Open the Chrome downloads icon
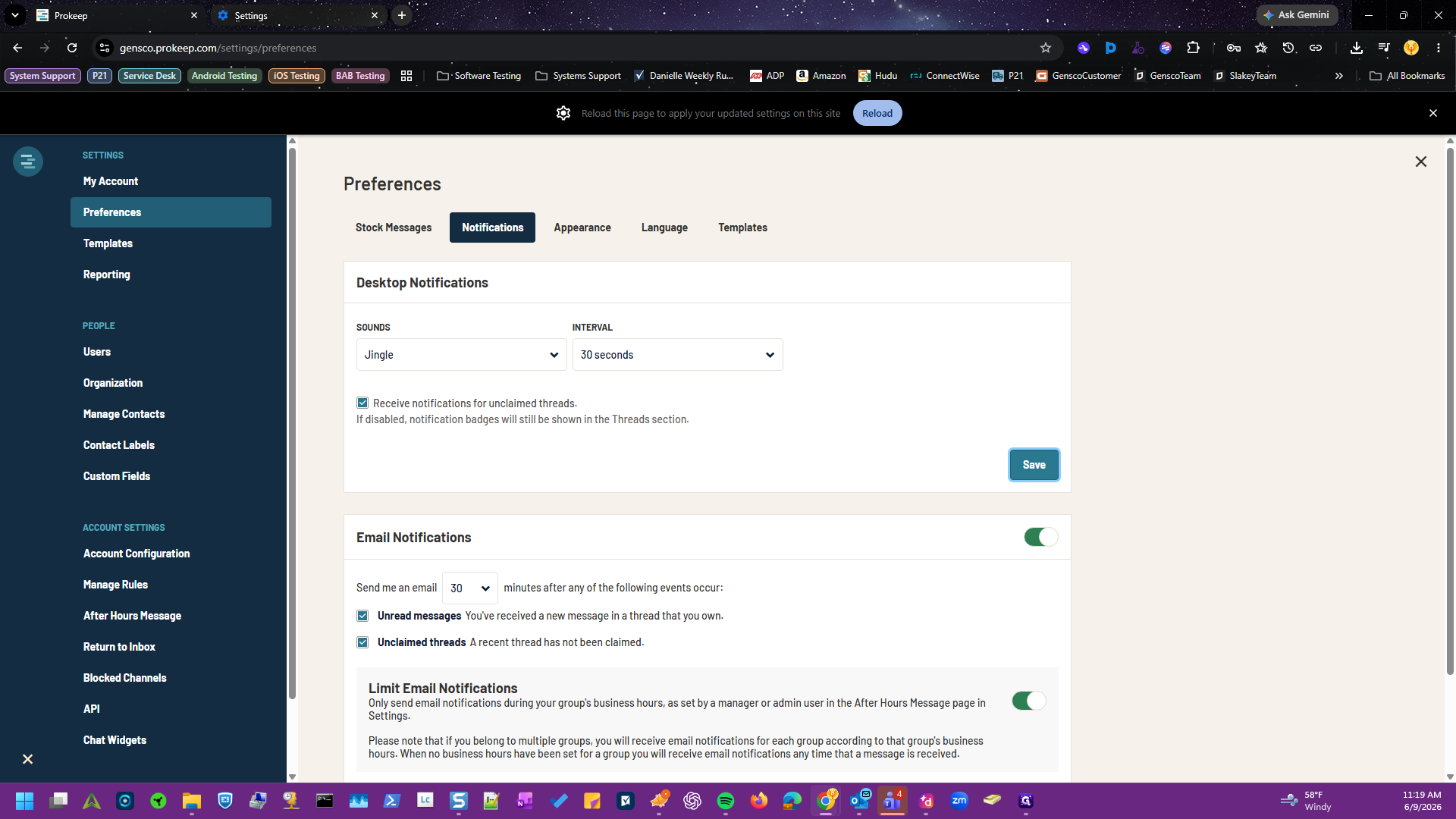Image resolution: width=1456 pixels, height=819 pixels. (x=1357, y=48)
